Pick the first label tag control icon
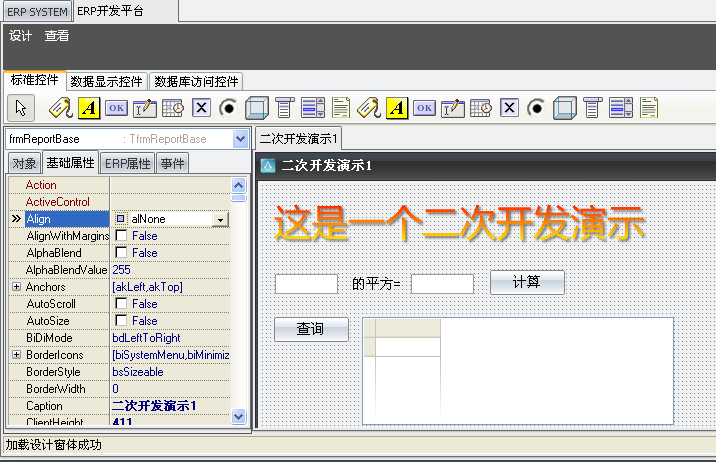The width and height of the screenshot is (716, 462). click(x=61, y=108)
